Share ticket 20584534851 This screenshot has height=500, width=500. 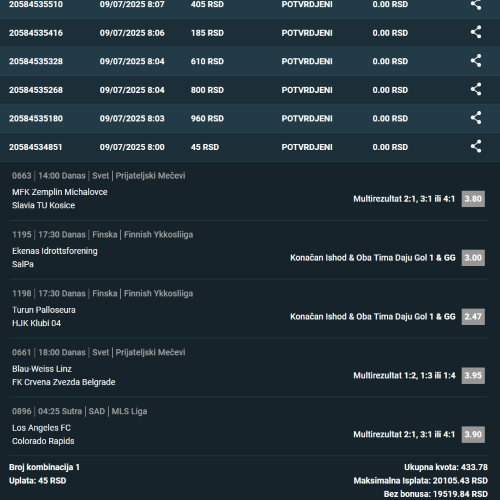(476, 146)
